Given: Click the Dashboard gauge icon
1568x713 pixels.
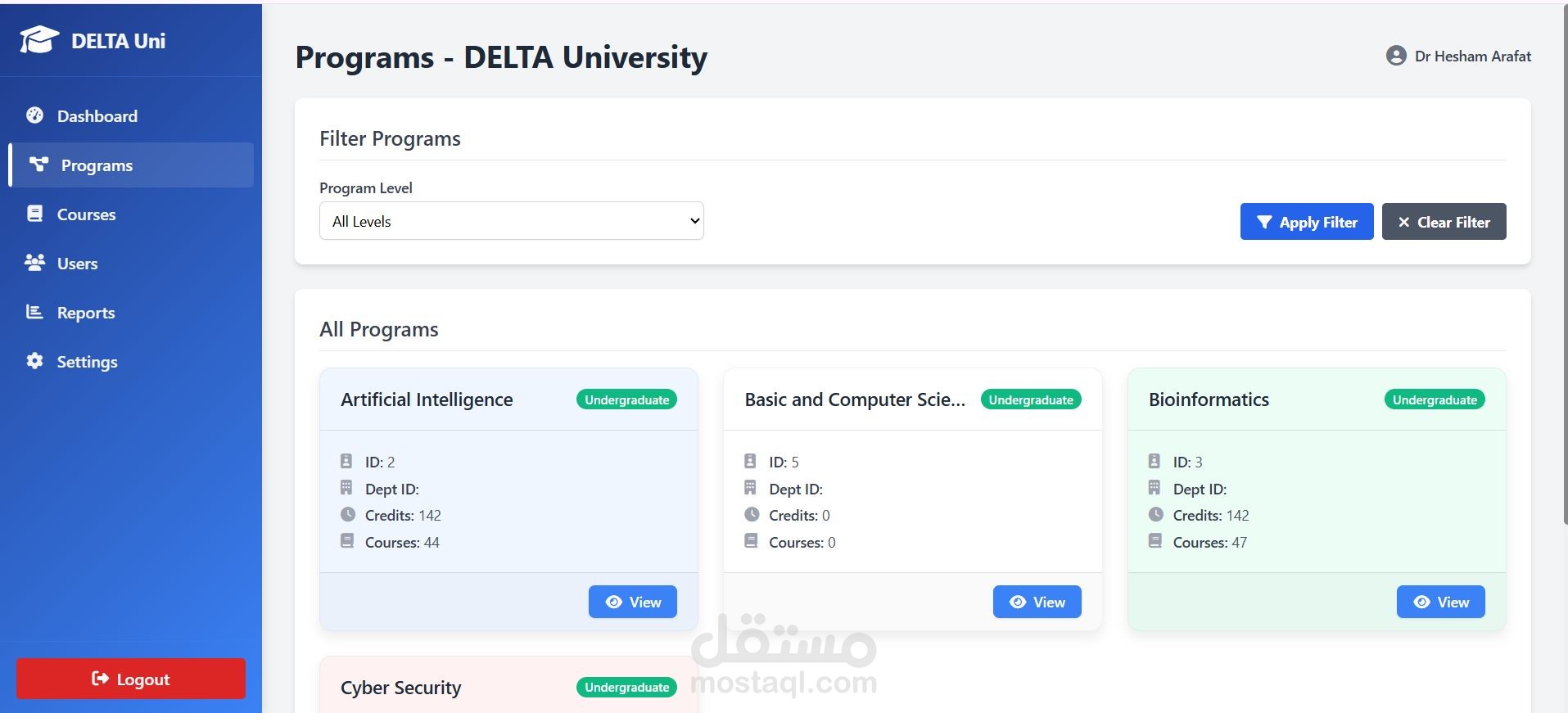Looking at the screenshot, I should (34, 115).
